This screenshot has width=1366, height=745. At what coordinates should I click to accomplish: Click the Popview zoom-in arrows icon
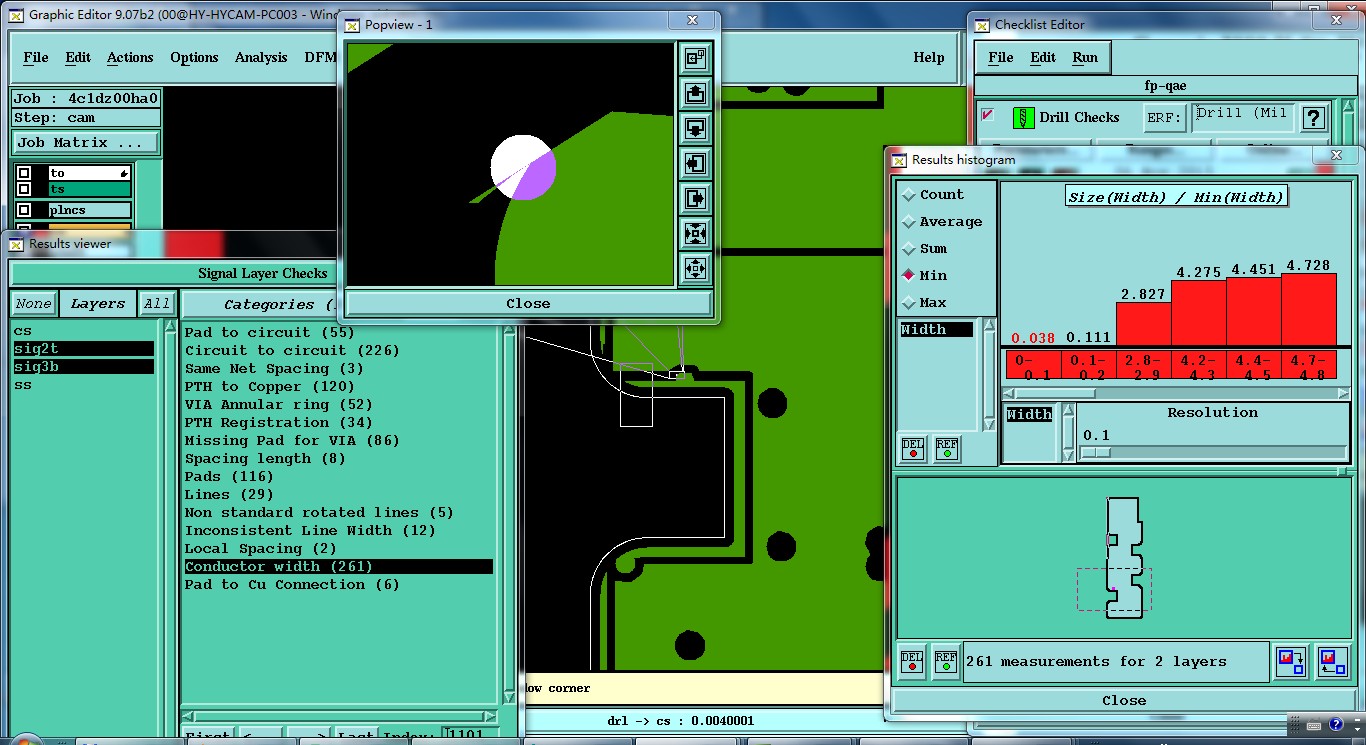tap(696, 269)
